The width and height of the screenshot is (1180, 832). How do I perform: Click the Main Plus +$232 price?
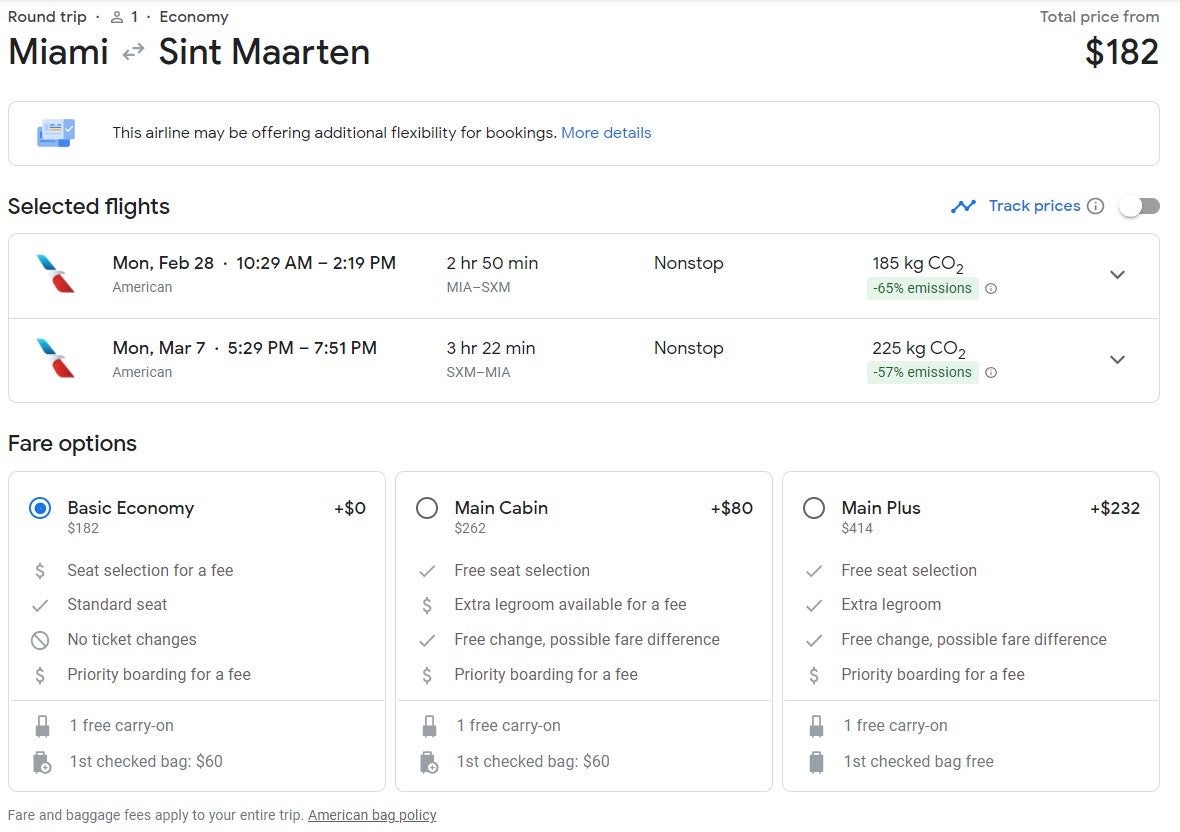pyautogui.click(x=1114, y=508)
